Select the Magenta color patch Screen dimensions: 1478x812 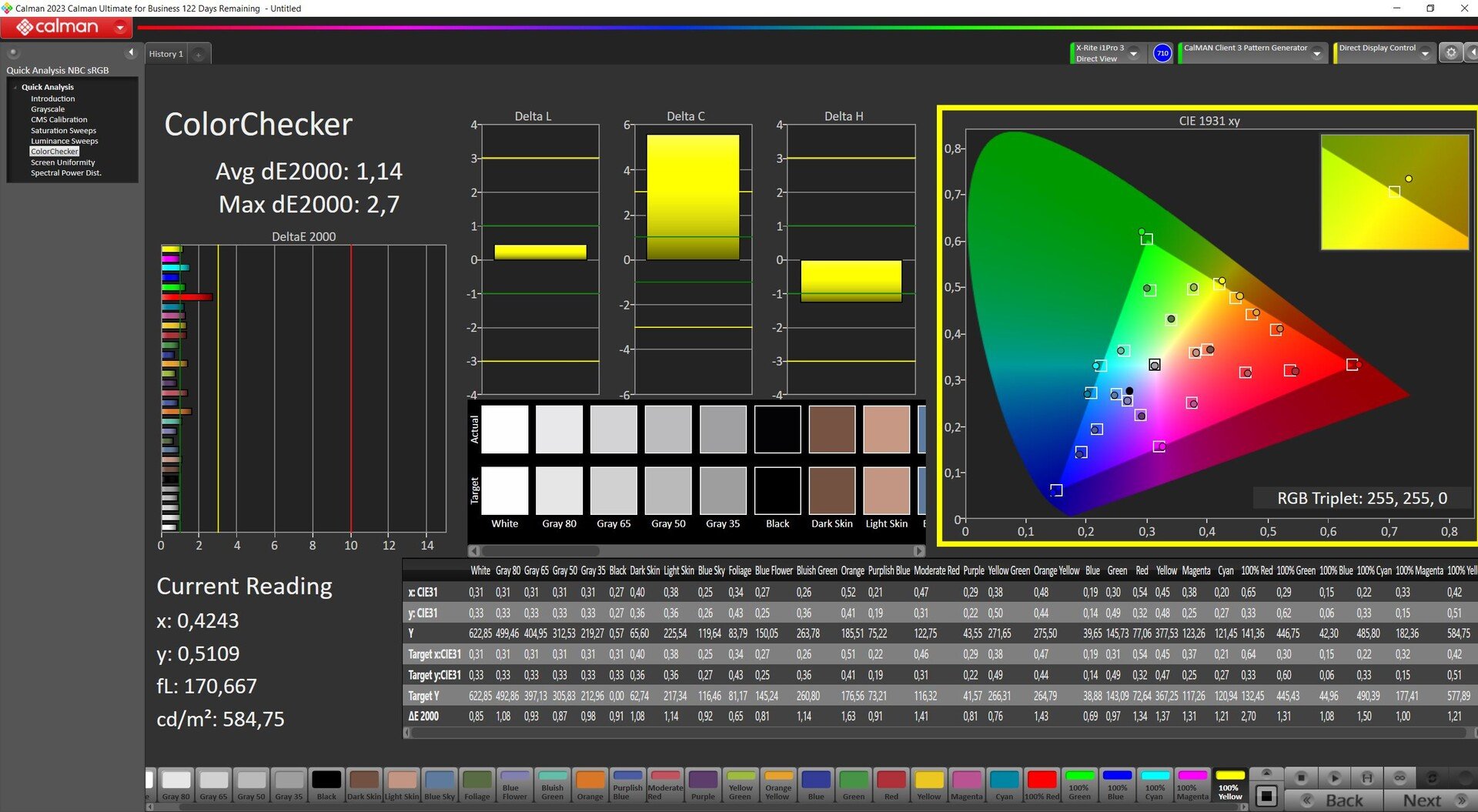(966, 785)
